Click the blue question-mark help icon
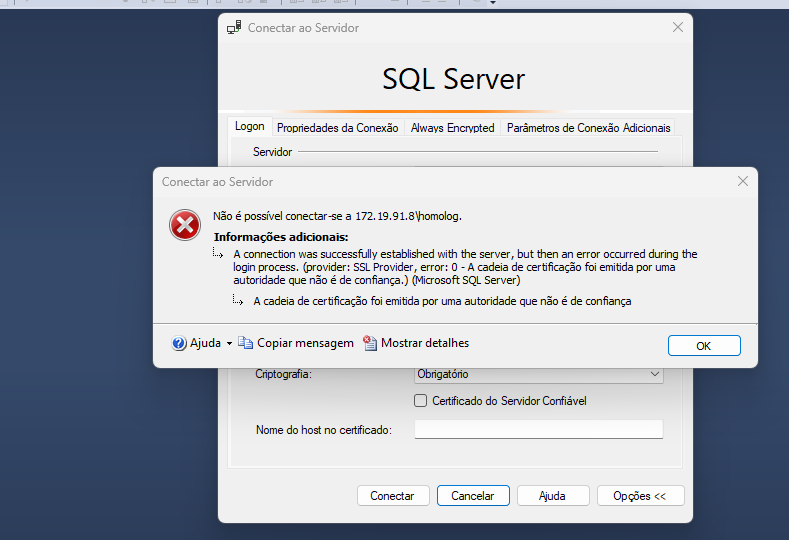The width and height of the screenshot is (789, 540). coord(179,343)
